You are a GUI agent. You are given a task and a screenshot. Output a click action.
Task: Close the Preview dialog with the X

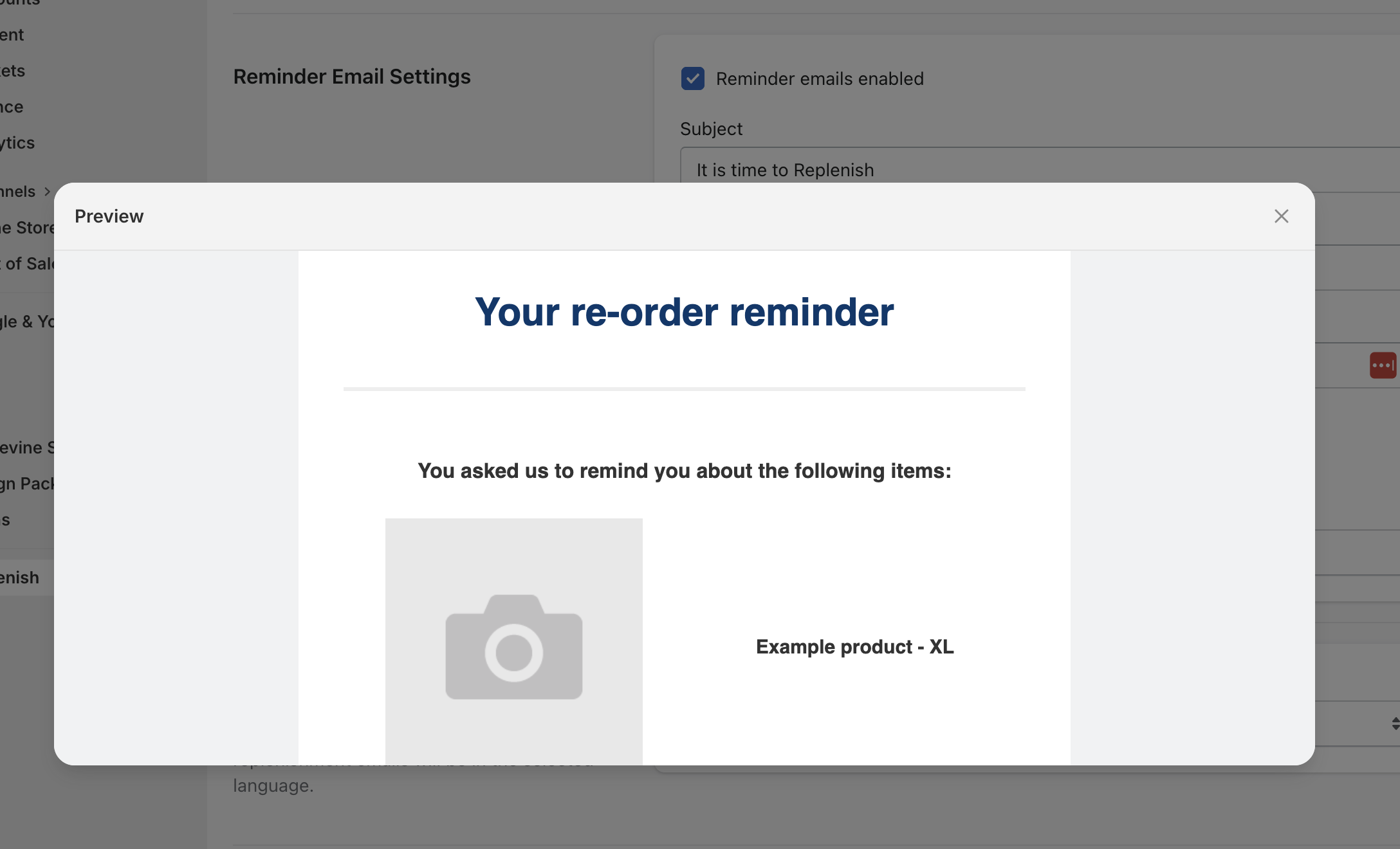pos(1281,216)
